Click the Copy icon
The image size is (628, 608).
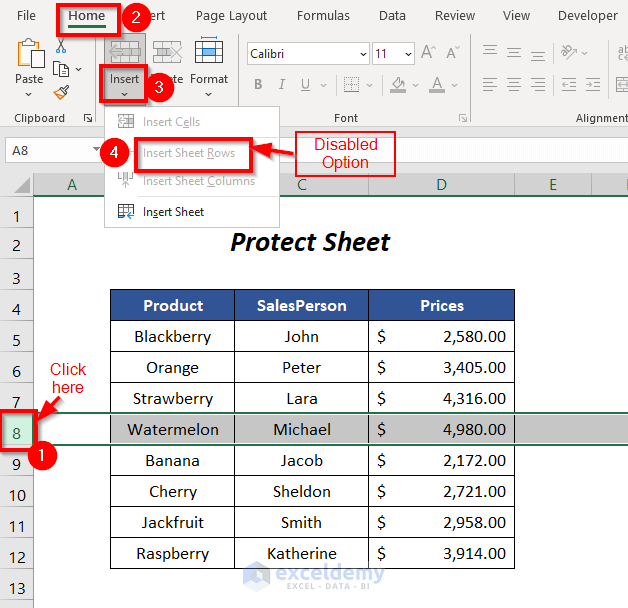(x=61, y=69)
